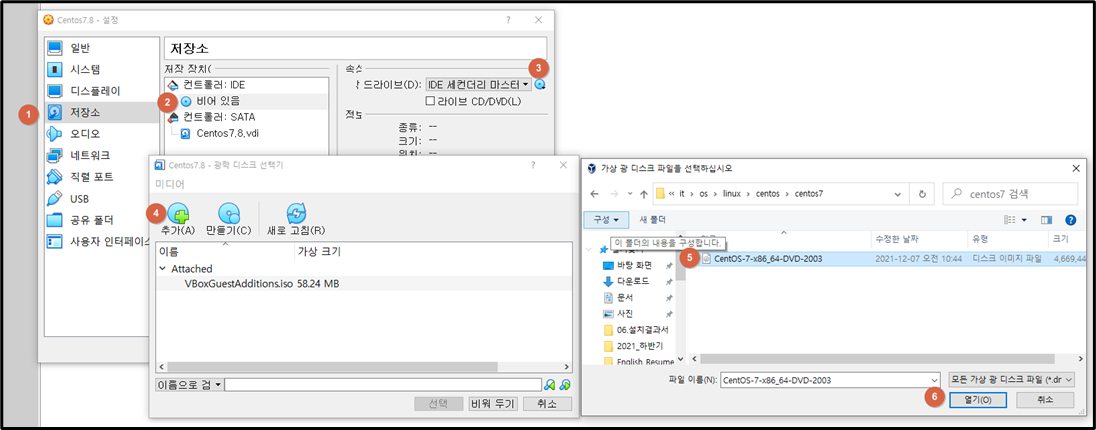Click the 새 폴더 button

point(652,220)
